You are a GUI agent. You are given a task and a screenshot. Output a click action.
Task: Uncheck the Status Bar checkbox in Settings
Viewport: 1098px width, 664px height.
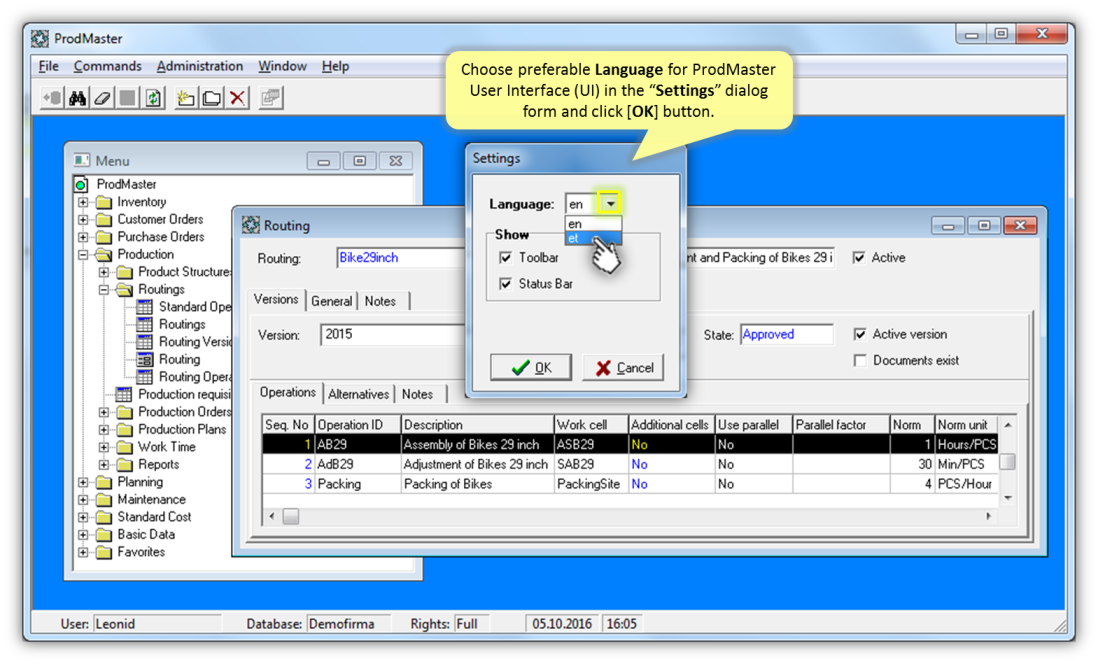pyautogui.click(x=506, y=284)
